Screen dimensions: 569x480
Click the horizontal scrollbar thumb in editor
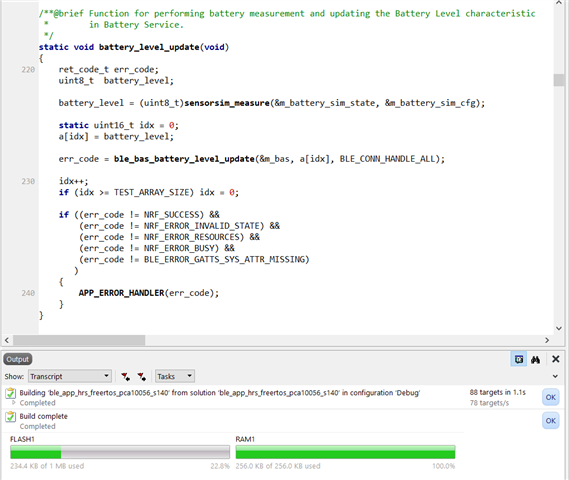(79, 340)
